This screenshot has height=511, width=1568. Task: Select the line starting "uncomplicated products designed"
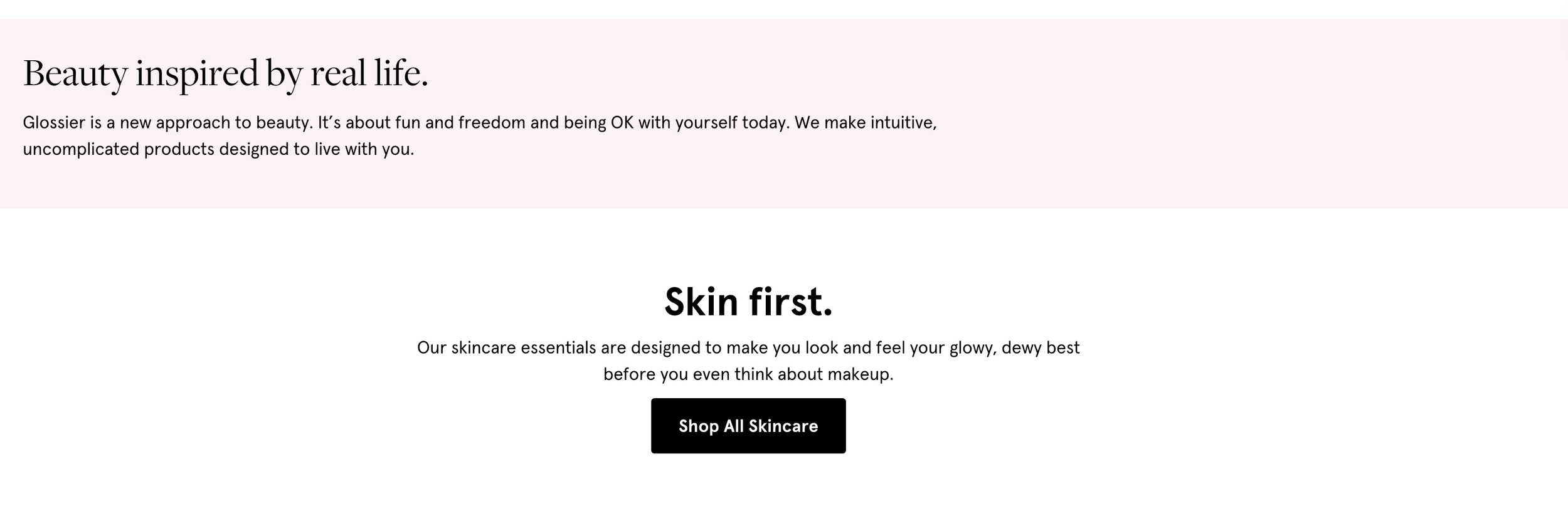(x=218, y=149)
